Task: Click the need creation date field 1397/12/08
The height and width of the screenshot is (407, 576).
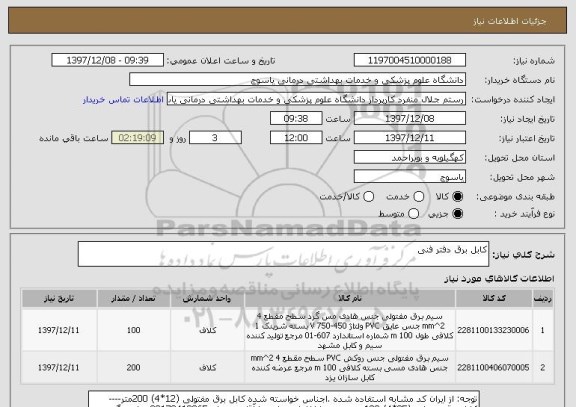Action: (410, 119)
